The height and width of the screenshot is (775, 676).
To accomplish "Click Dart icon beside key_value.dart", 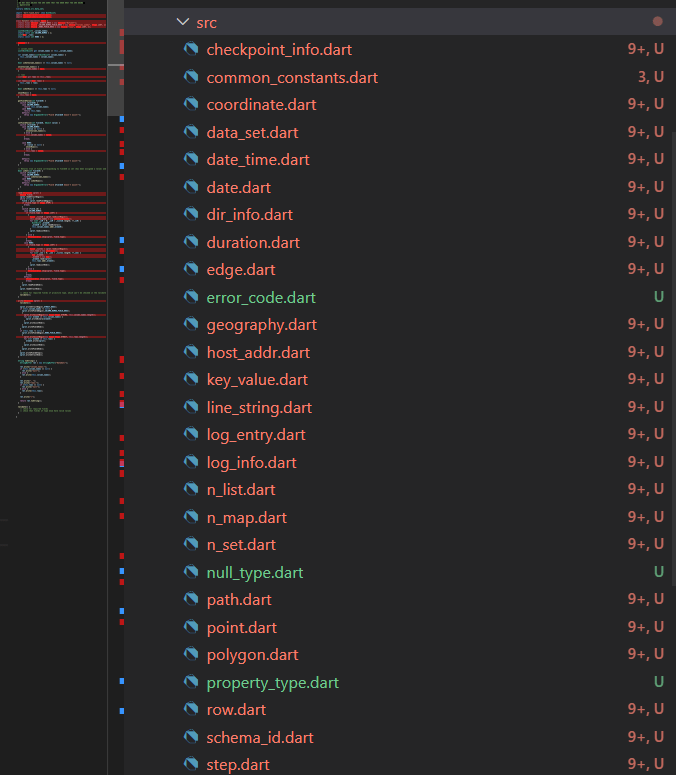I will [x=191, y=379].
